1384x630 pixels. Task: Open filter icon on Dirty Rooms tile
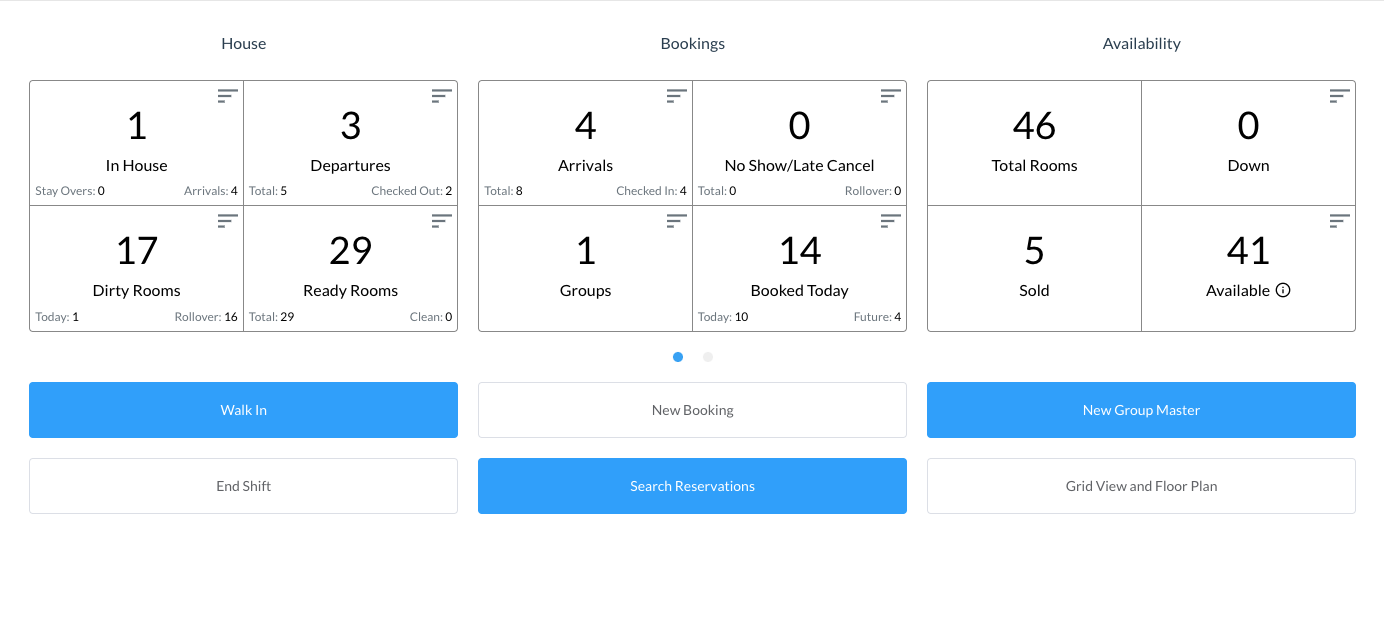coord(228,221)
